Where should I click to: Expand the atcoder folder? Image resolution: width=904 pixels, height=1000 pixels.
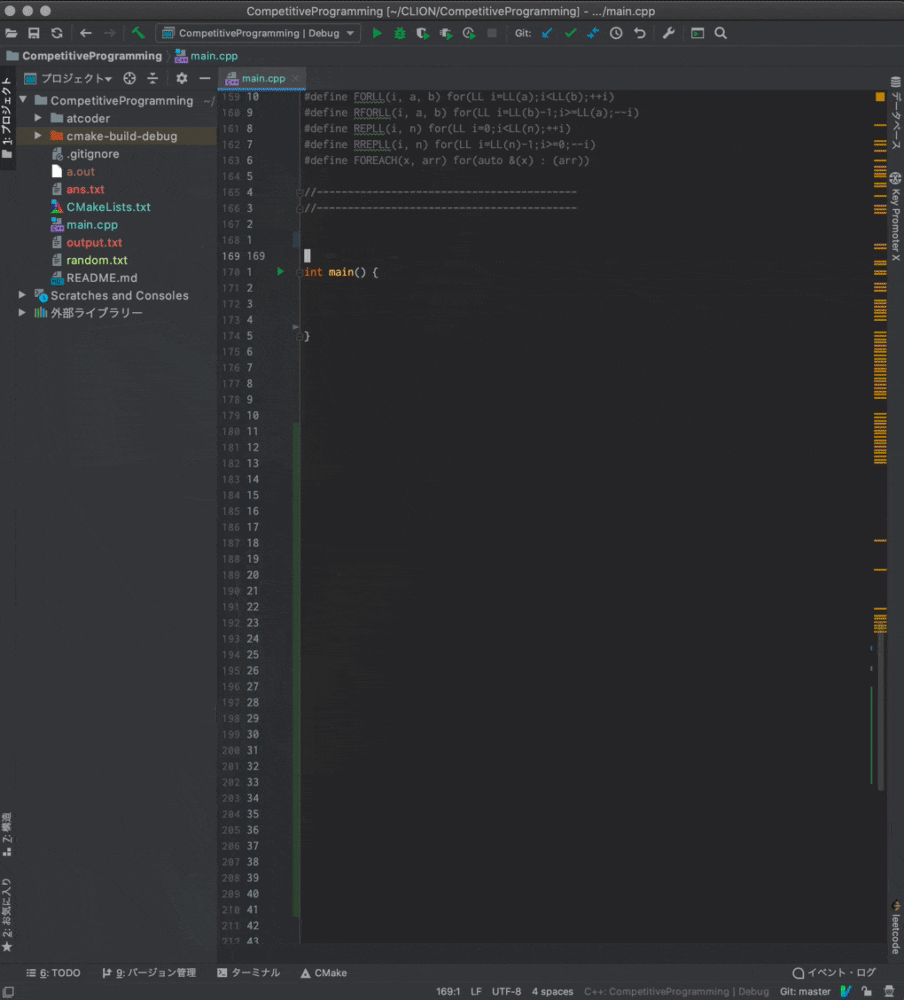(38, 118)
